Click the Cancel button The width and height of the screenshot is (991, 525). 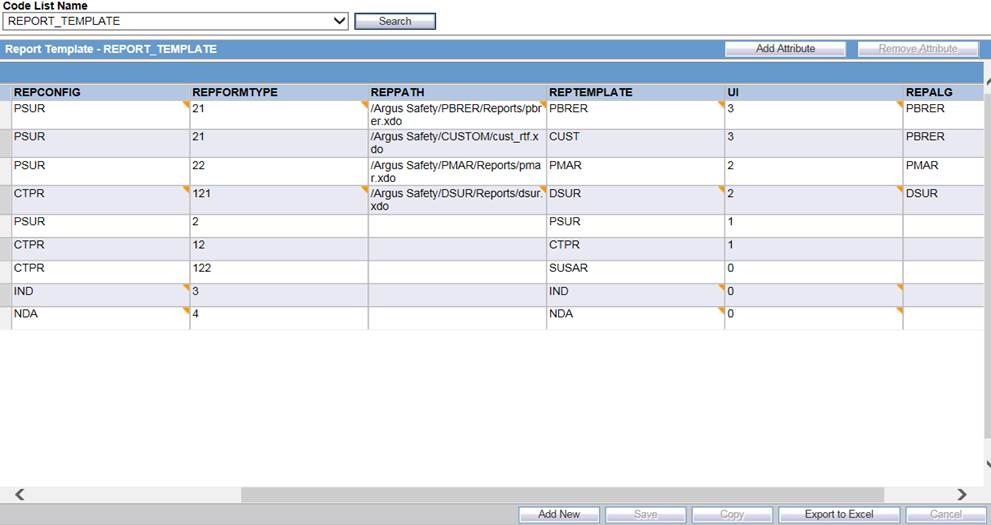pyautogui.click(x=945, y=514)
